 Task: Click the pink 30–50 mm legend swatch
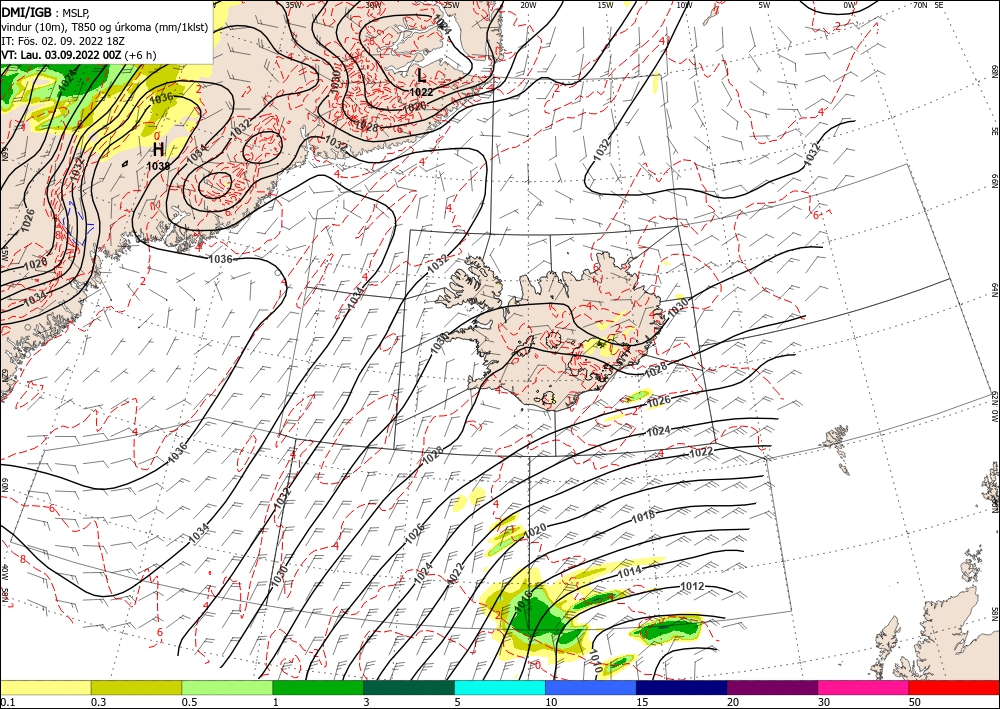[864, 687]
